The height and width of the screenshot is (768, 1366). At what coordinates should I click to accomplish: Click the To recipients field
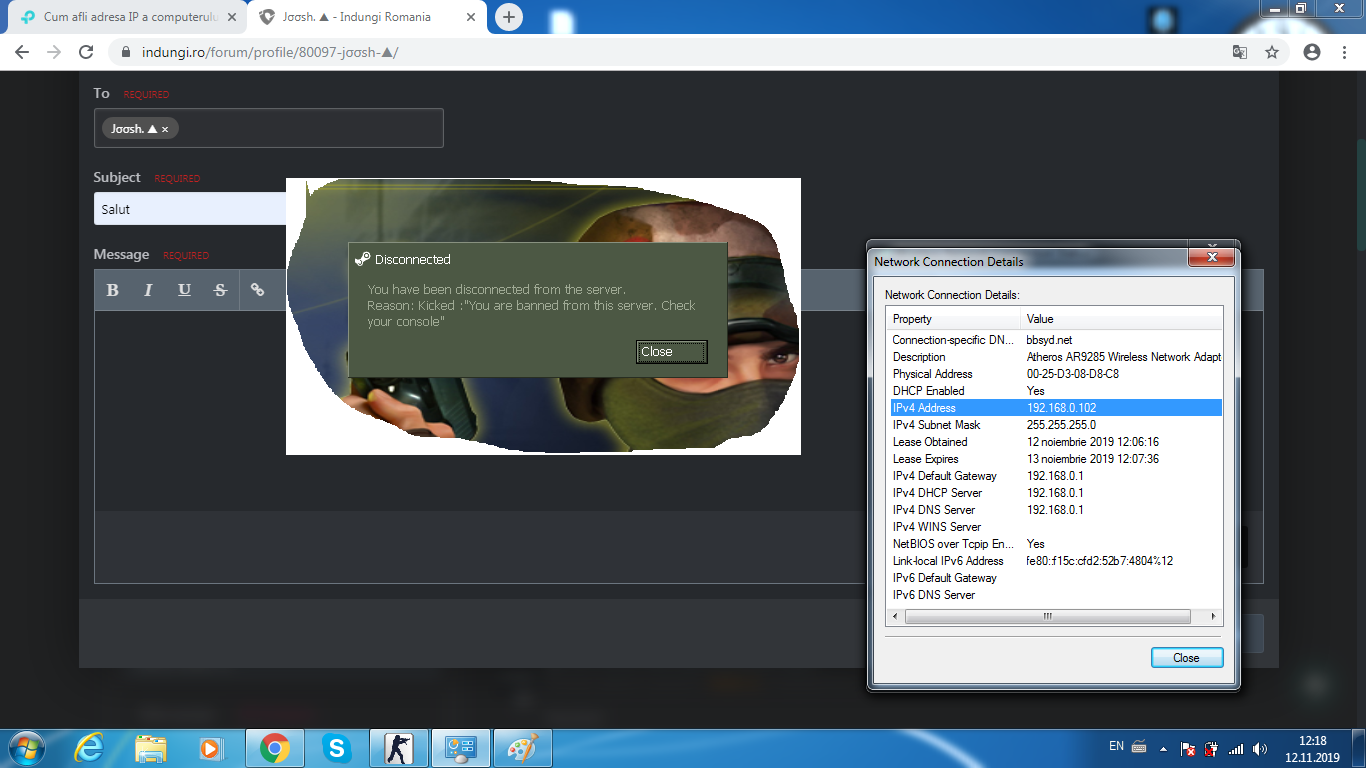(268, 128)
